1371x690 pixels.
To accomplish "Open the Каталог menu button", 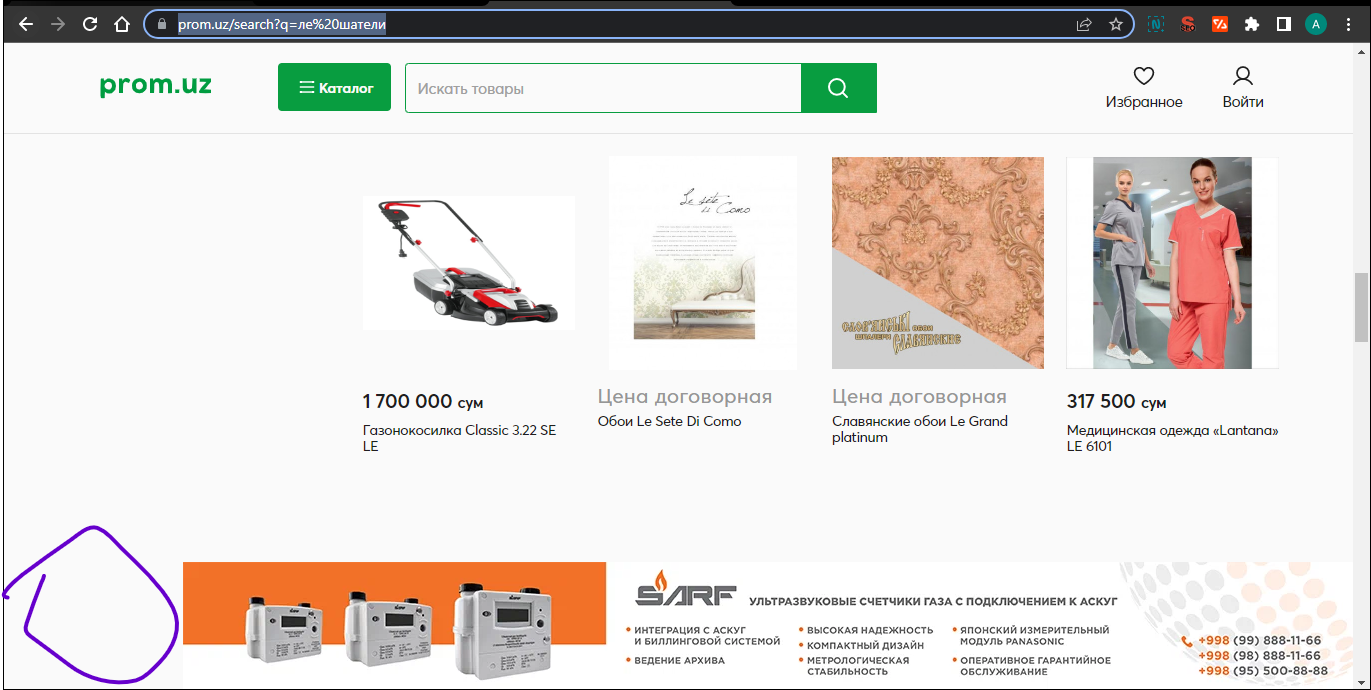I will click(334, 88).
